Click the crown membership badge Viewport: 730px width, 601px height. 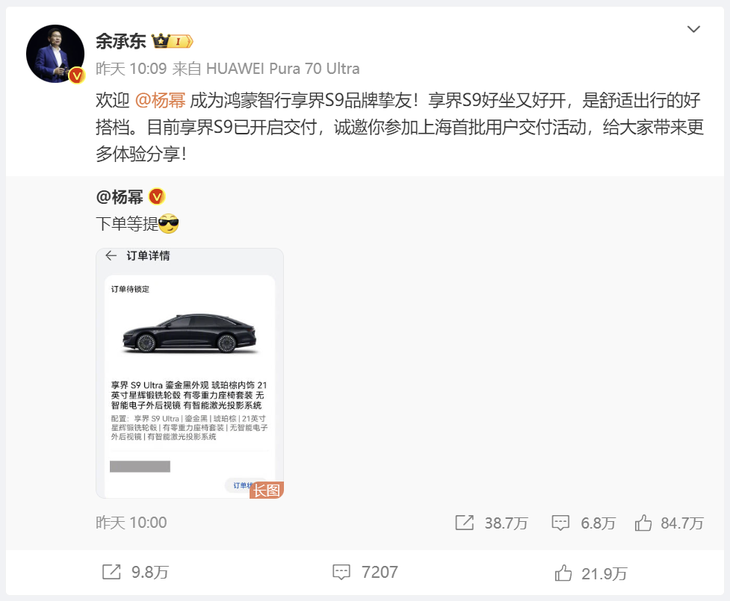point(172,41)
